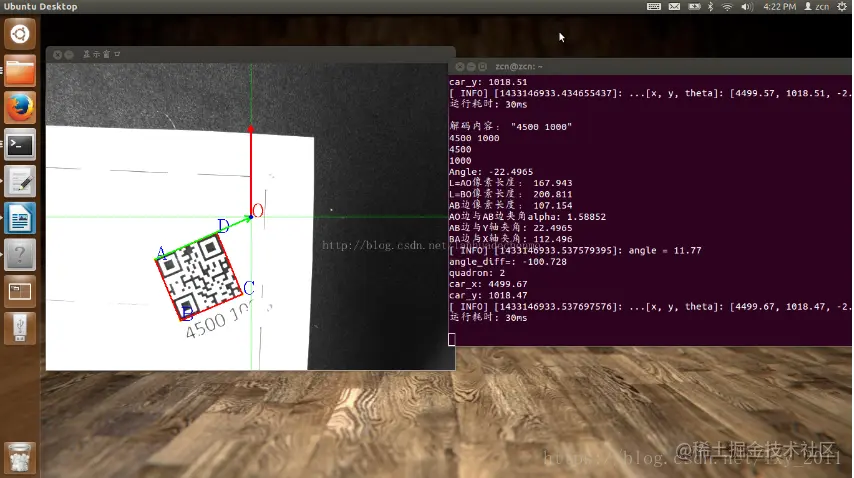Open the window-shaped launcher icon below Help

(x=20, y=292)
